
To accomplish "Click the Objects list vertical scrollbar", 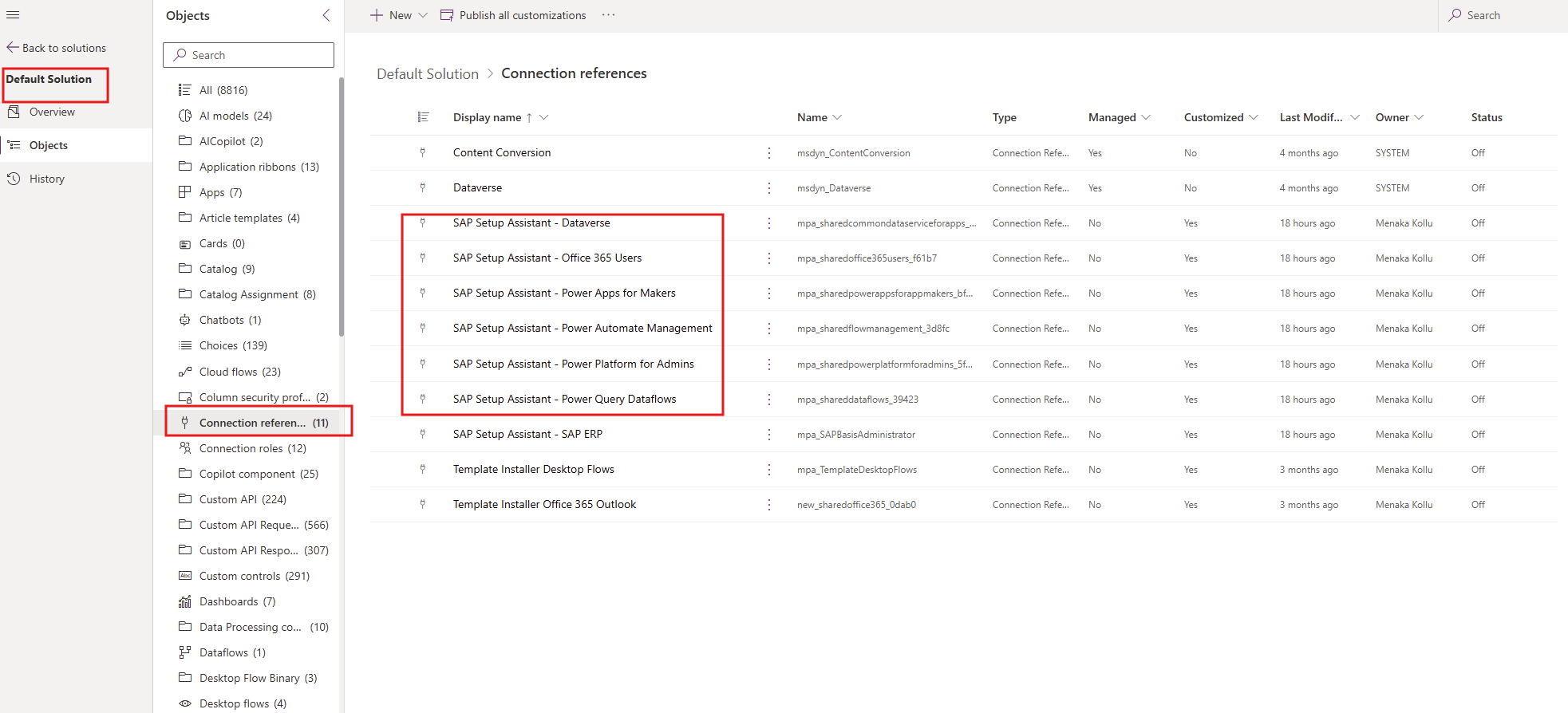I will tap(342, 207).
